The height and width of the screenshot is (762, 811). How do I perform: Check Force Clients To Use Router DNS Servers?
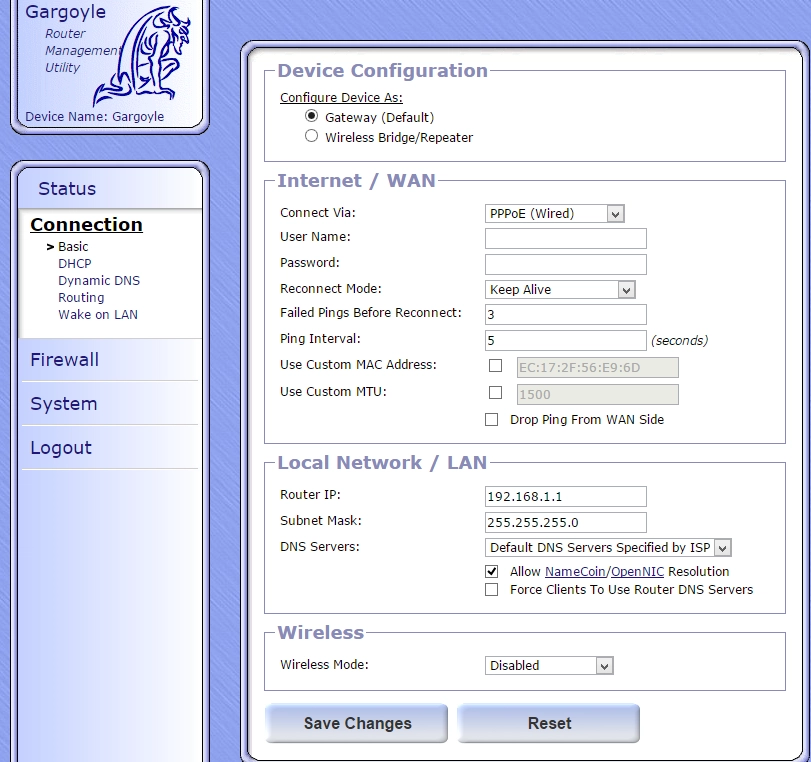[x=491, y=590]
